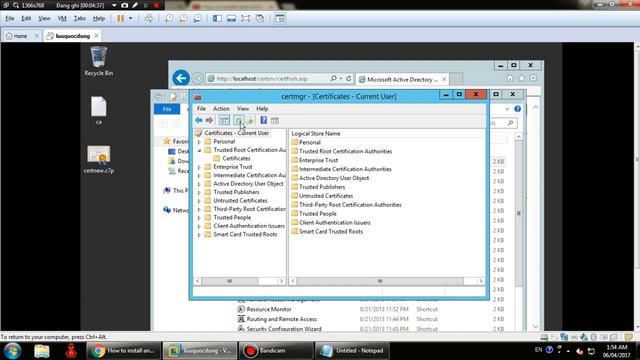Open the Action menu in certmgr
Screen dimensions: 640x360
pos(221,109)
